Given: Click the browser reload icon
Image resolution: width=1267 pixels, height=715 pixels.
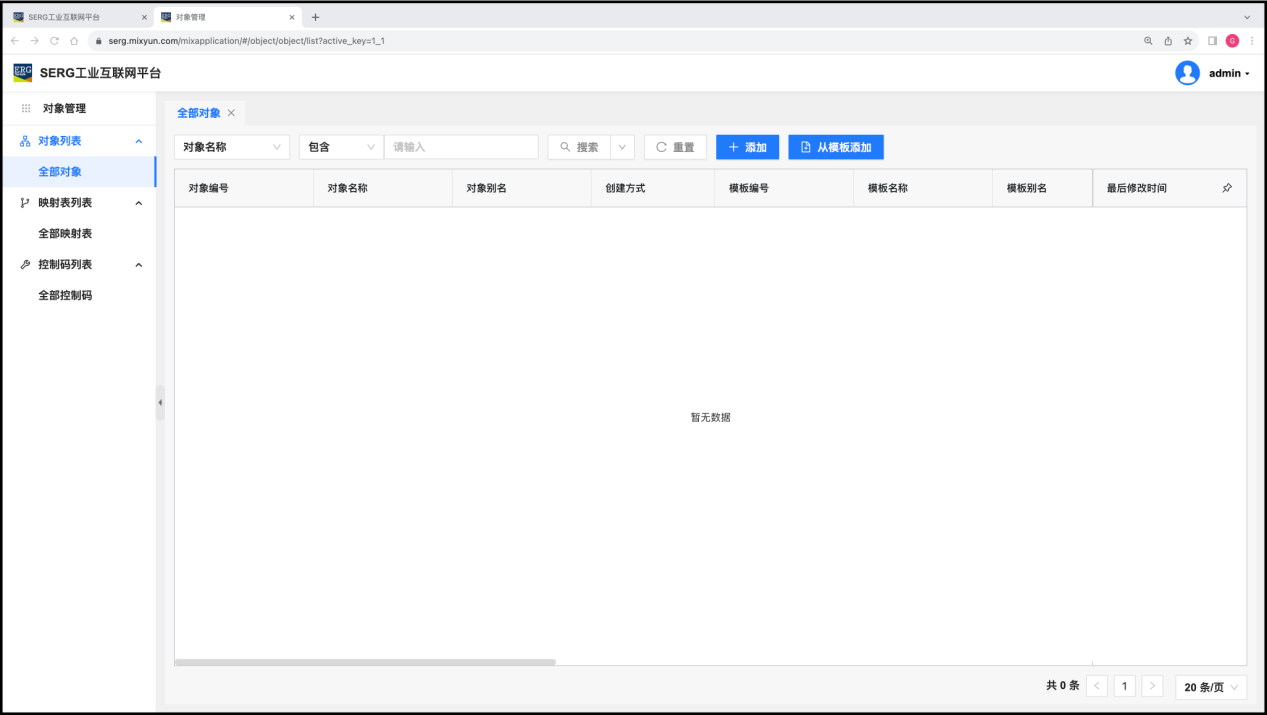Looking at the screenshot, I should pyautogui.click(x=54, y=41).
